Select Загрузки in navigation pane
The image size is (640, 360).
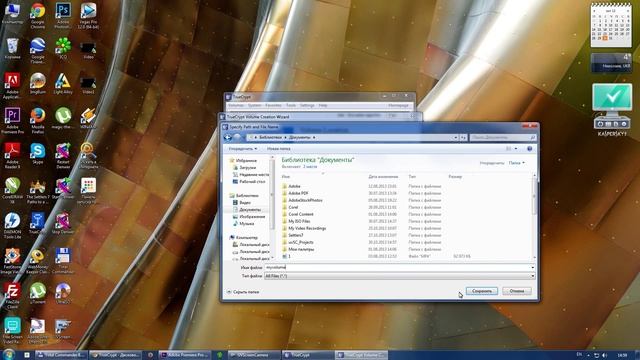coord(247,167)
